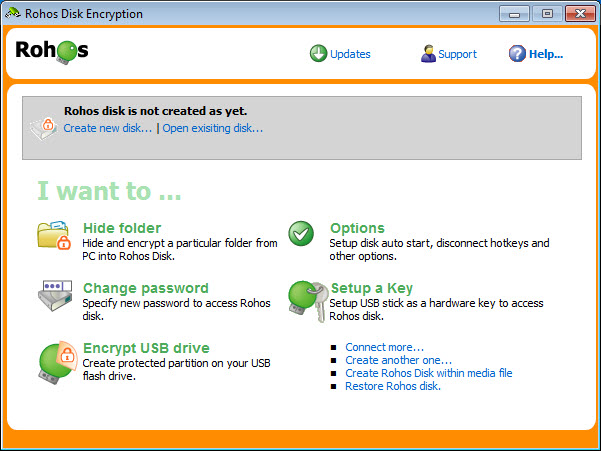Click the green Options checkmark icon
The width and height of the screenshot is (601, 451).
(301, 234)
